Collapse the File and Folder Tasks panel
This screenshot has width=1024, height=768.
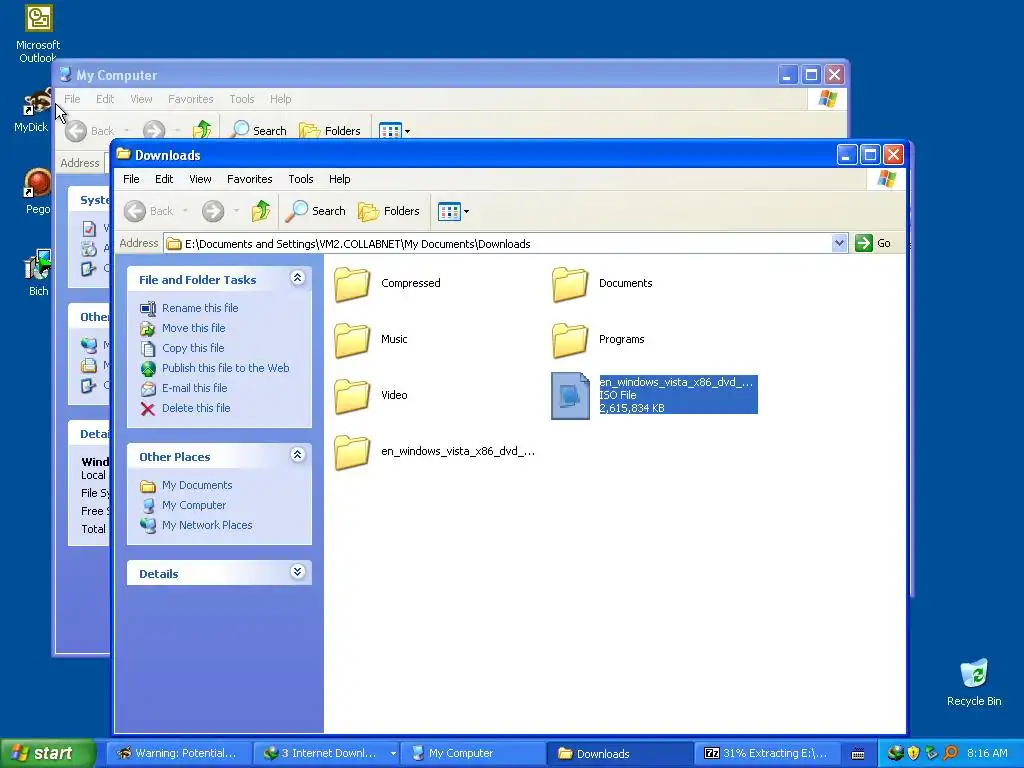(298, 278)
